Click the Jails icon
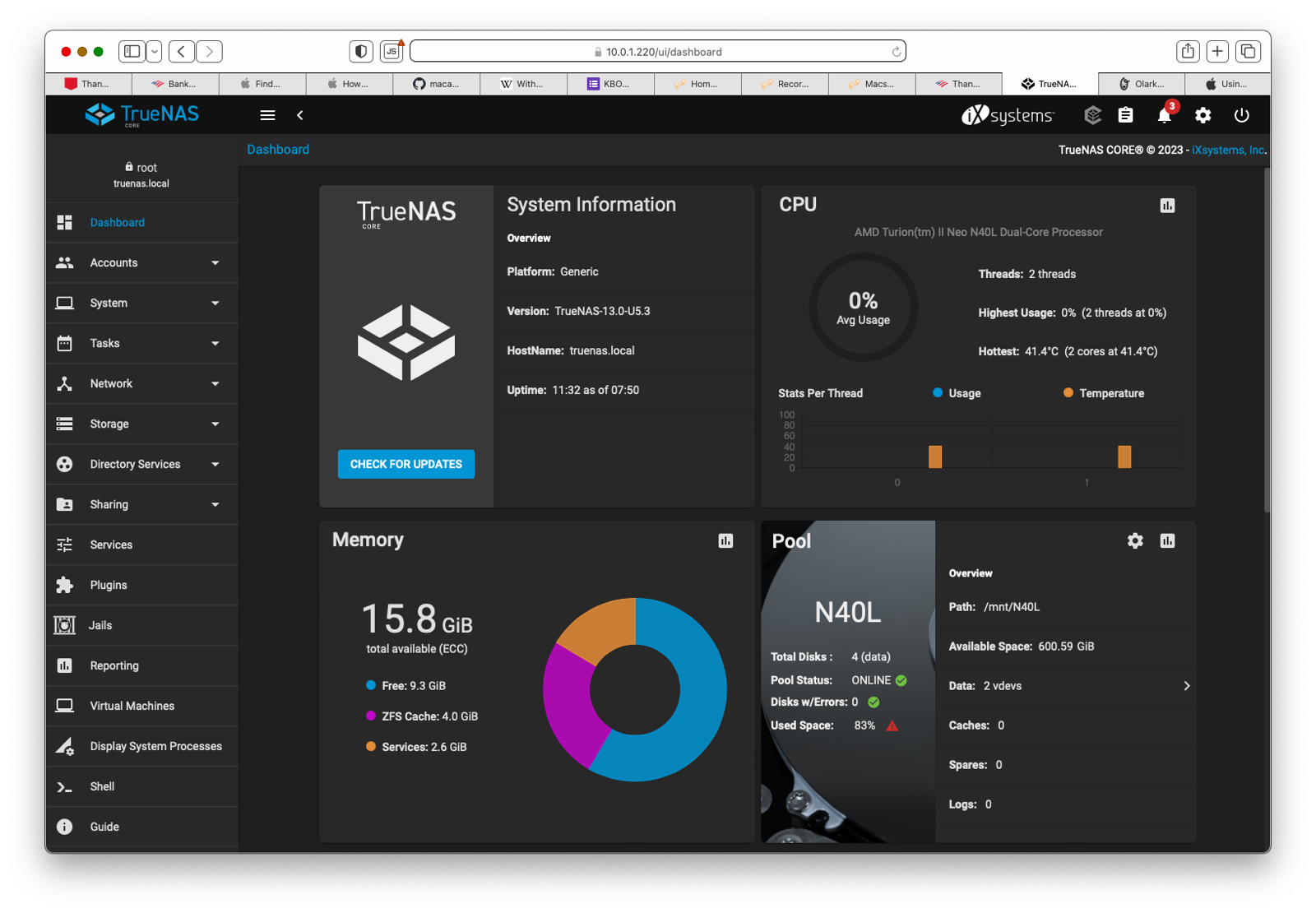Screen dimensions: 1316x913 tap(64, 625)
